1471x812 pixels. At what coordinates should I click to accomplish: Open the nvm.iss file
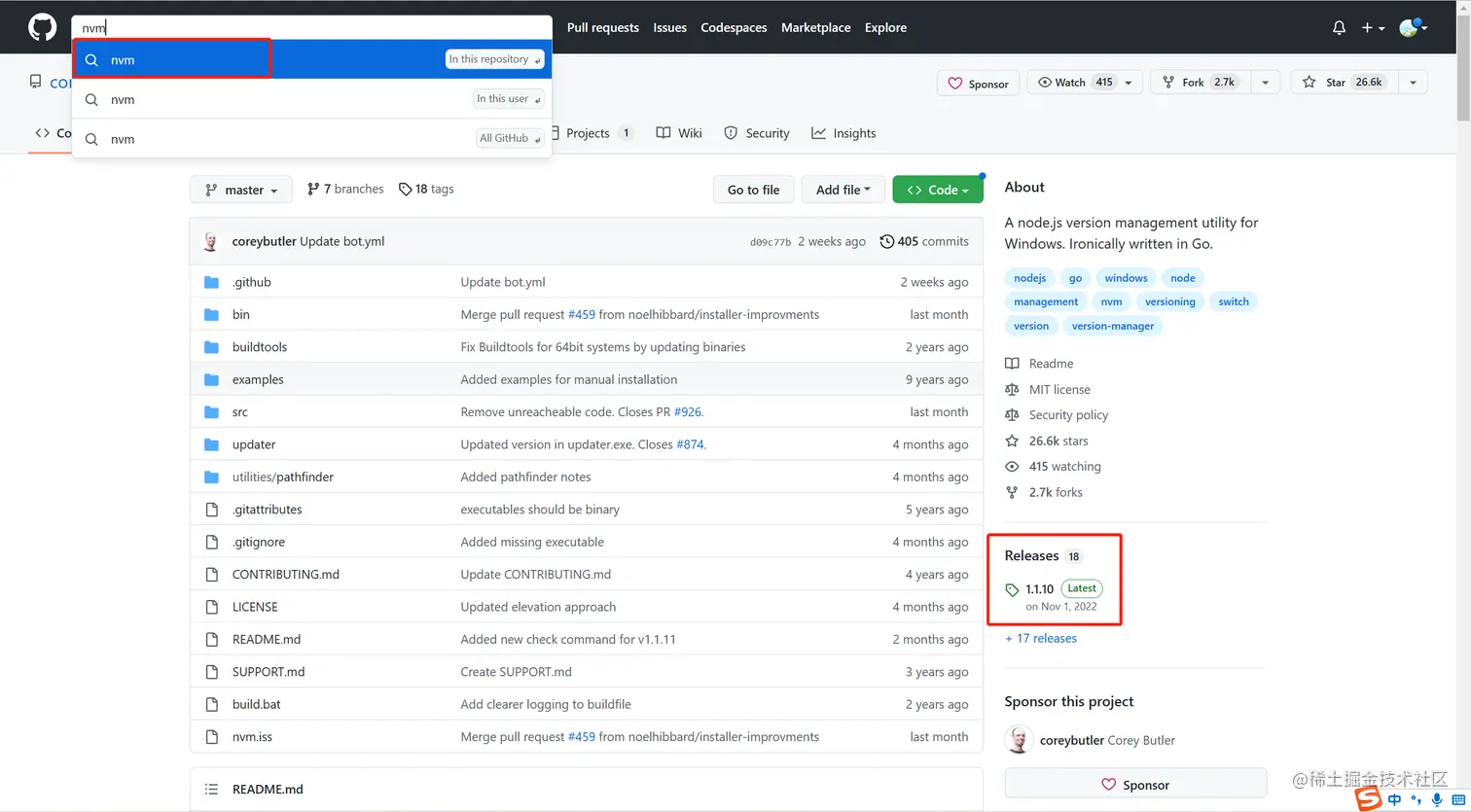click(x=252, y=737)
